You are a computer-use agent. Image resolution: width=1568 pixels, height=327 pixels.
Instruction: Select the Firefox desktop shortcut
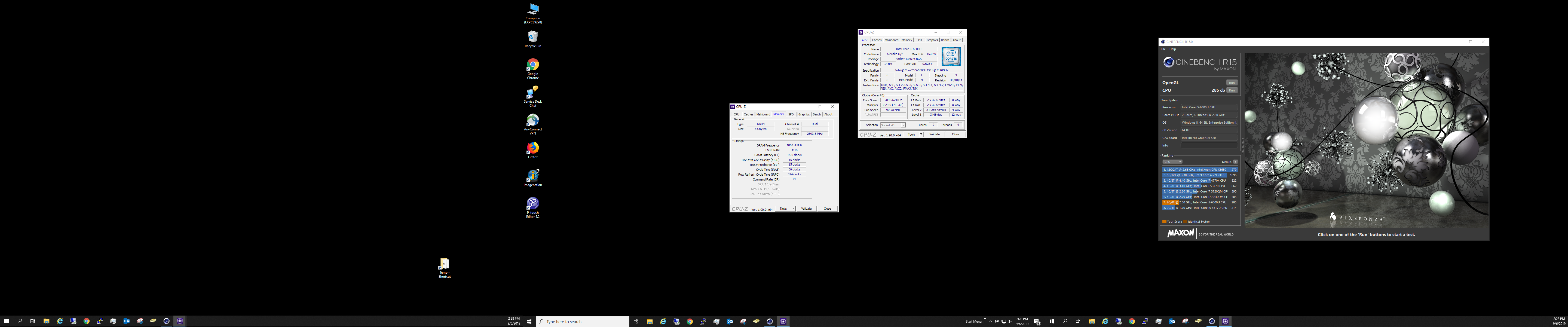[533, 150]
